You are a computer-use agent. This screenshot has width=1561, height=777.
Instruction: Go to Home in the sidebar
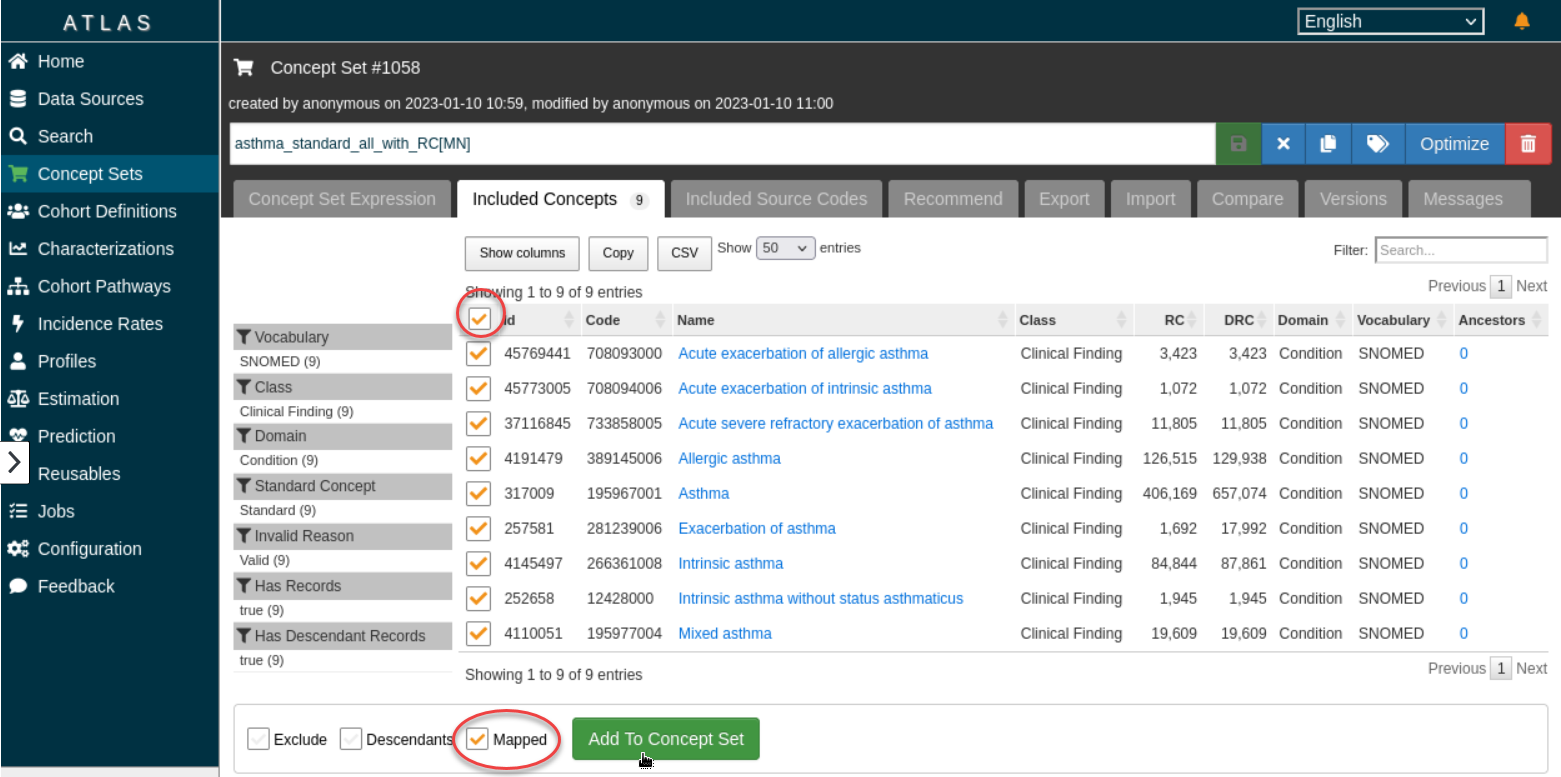point(60,61)
